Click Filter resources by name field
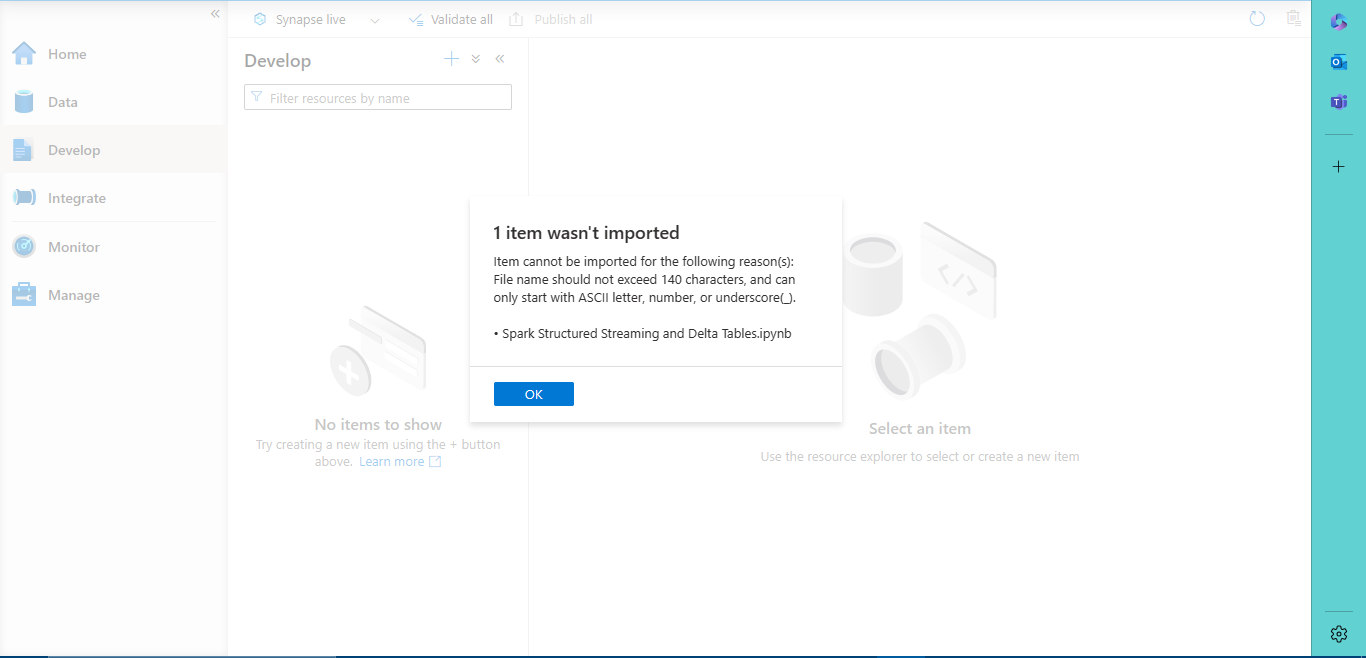 (x=378, y=97)
